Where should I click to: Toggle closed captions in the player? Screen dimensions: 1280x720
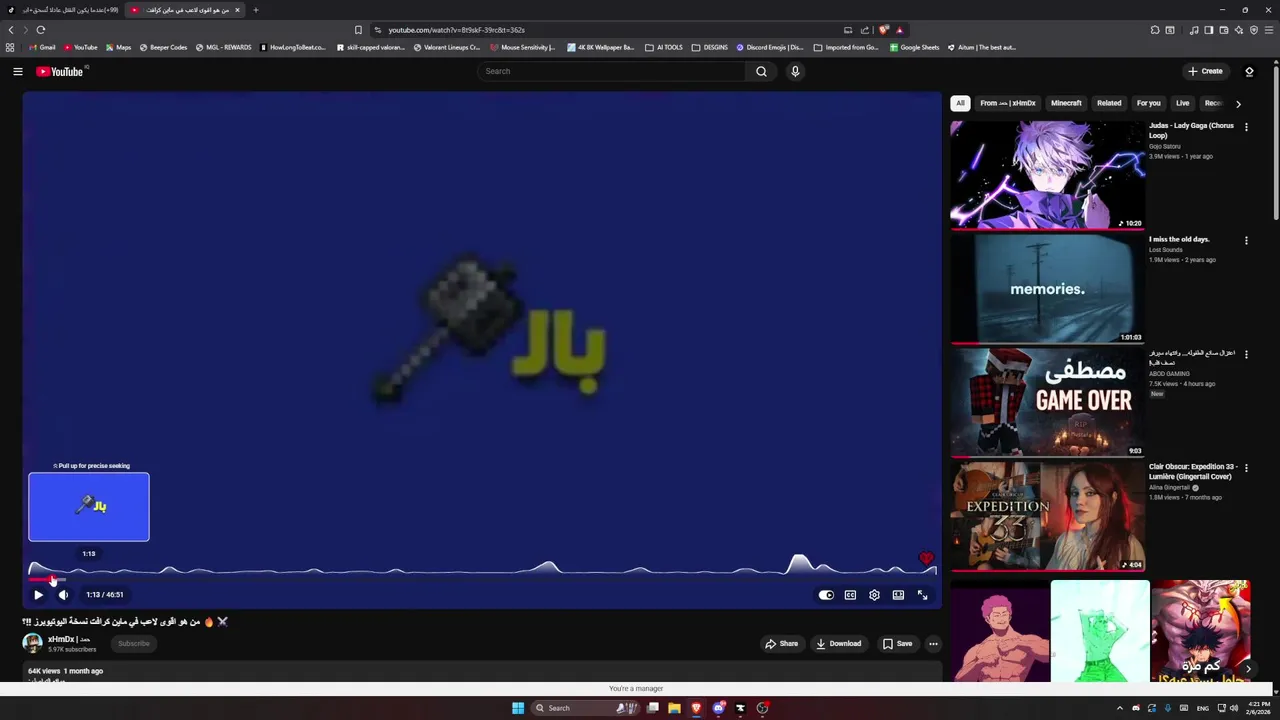click(x=850, y=595)
